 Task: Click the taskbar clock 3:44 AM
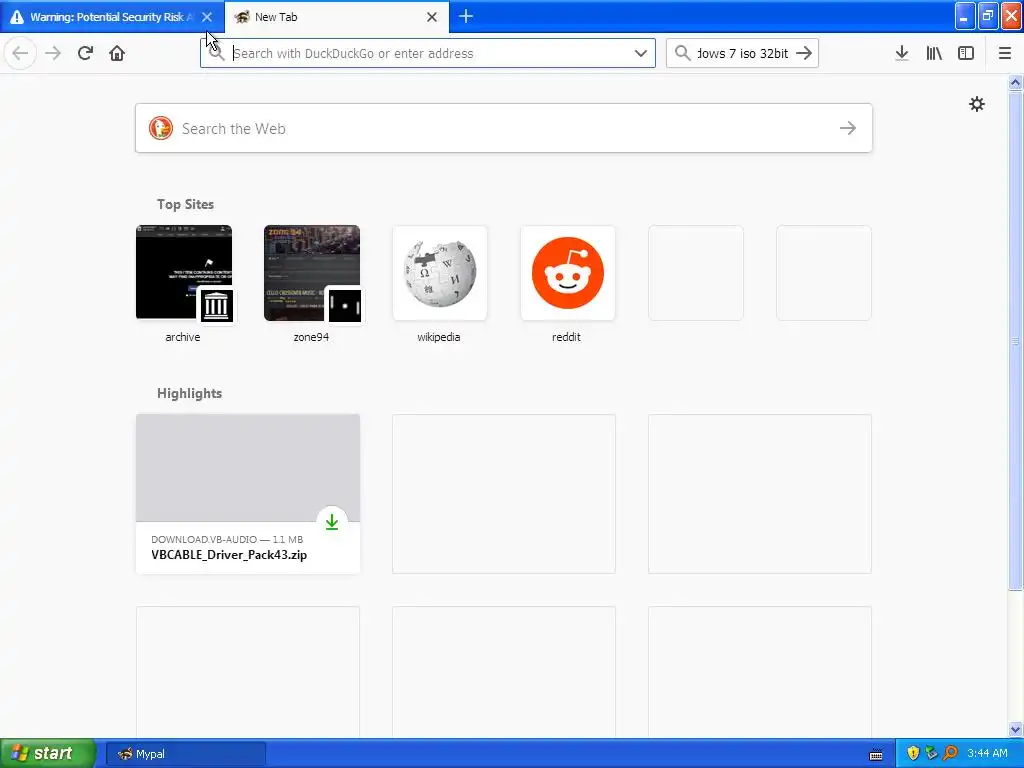point(987,753)
